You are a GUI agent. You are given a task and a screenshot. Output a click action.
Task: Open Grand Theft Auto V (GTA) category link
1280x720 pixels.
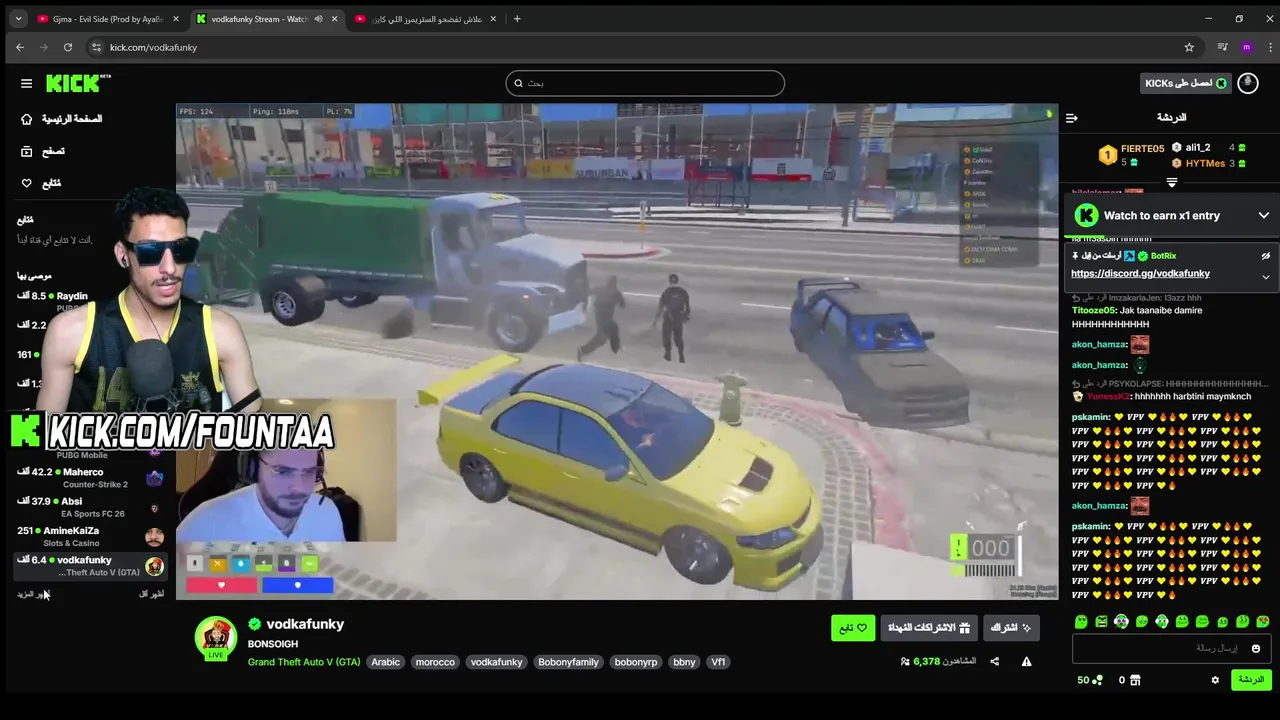[x=304, y=662]
